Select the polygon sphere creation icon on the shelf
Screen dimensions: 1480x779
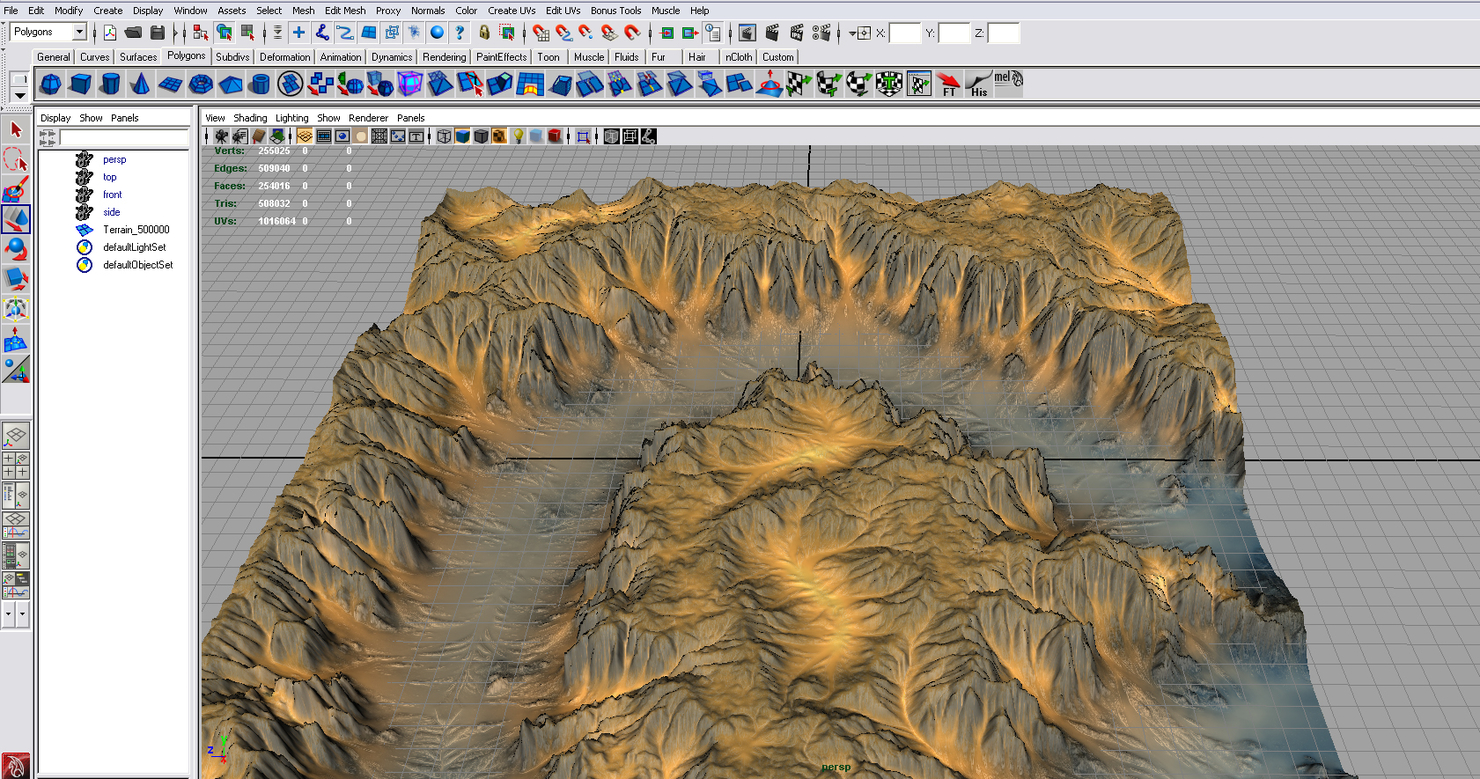pyautogui.click(x=50, y=85)
